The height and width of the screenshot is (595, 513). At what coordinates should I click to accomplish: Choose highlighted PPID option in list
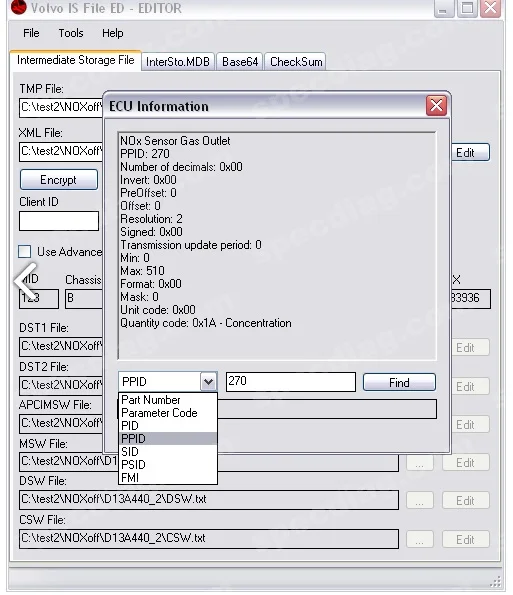tap(168, 439)
